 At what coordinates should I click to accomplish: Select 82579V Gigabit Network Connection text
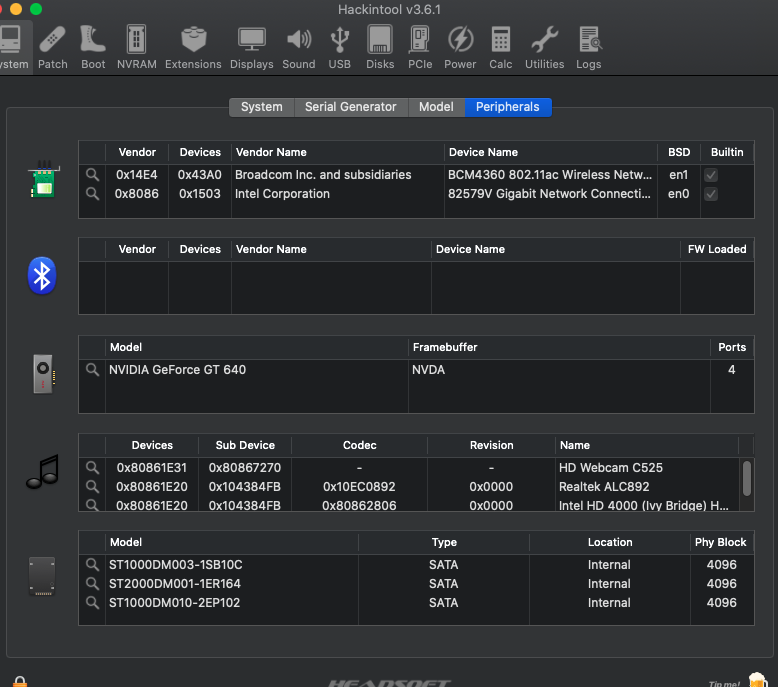pos(549,193)
